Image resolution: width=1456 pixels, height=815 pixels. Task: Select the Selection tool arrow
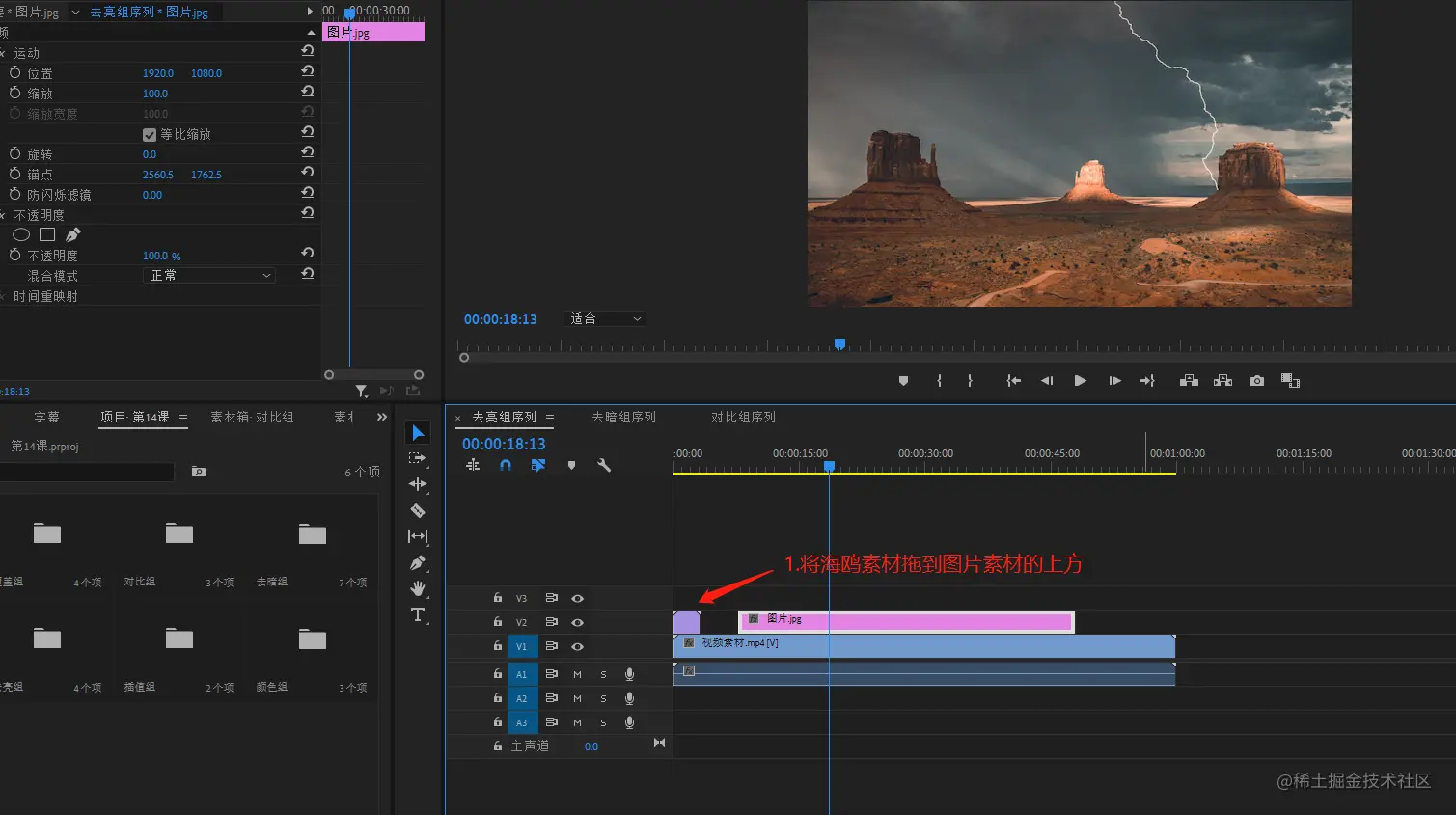pyautogui.click(x=418, y=433)
